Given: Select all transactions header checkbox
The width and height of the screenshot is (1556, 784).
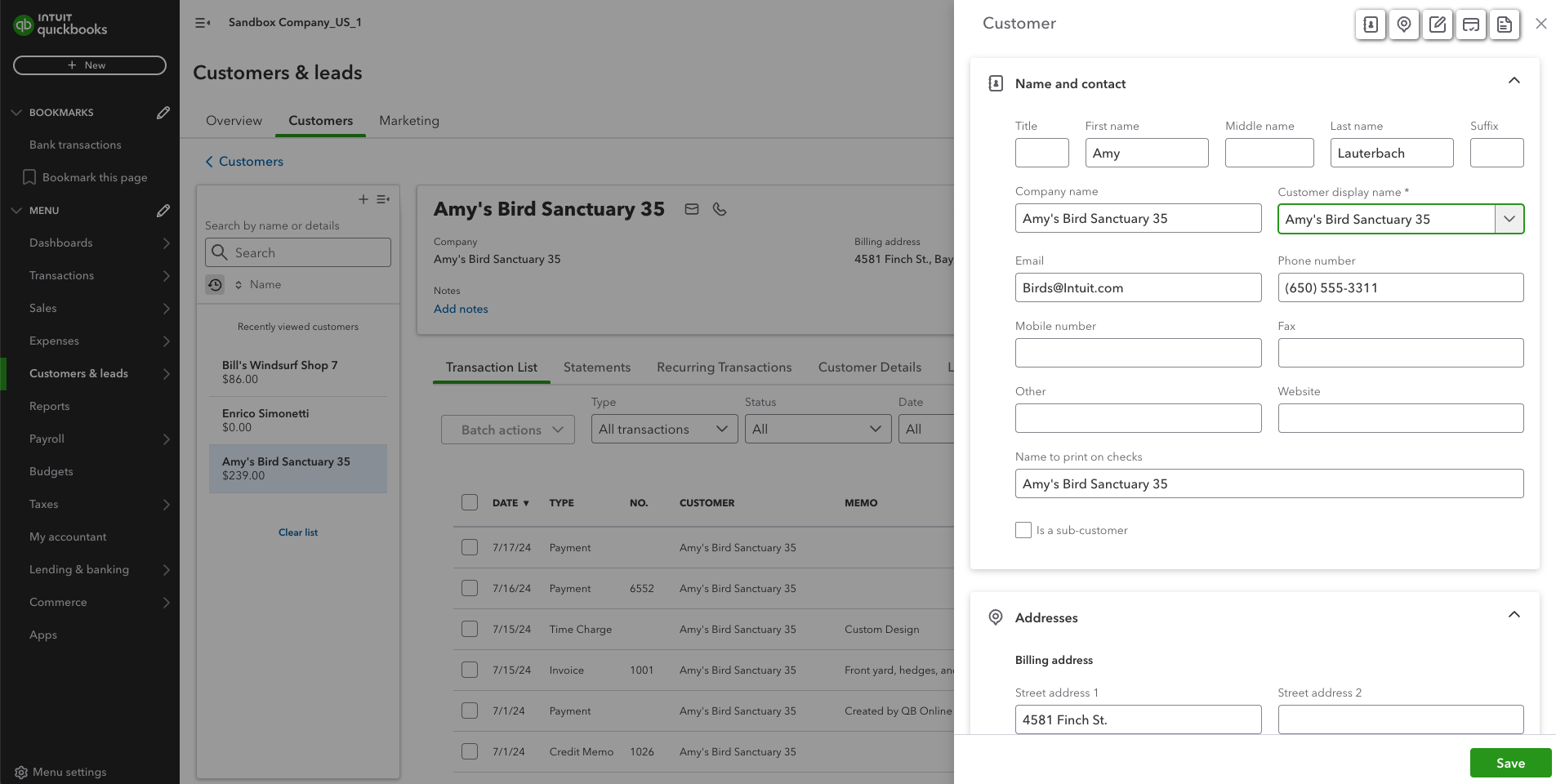Looking at the screenshot, I should pos(470,502).
